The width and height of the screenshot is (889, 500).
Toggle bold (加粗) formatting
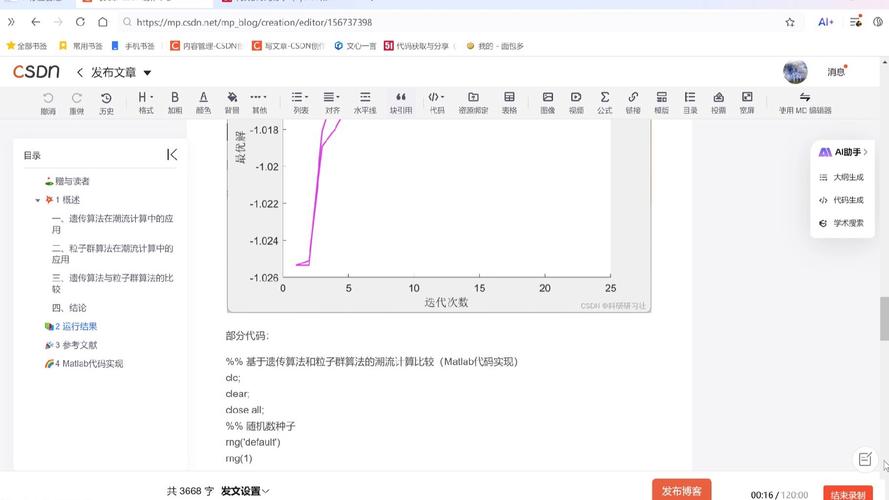(x=175, y=103)
